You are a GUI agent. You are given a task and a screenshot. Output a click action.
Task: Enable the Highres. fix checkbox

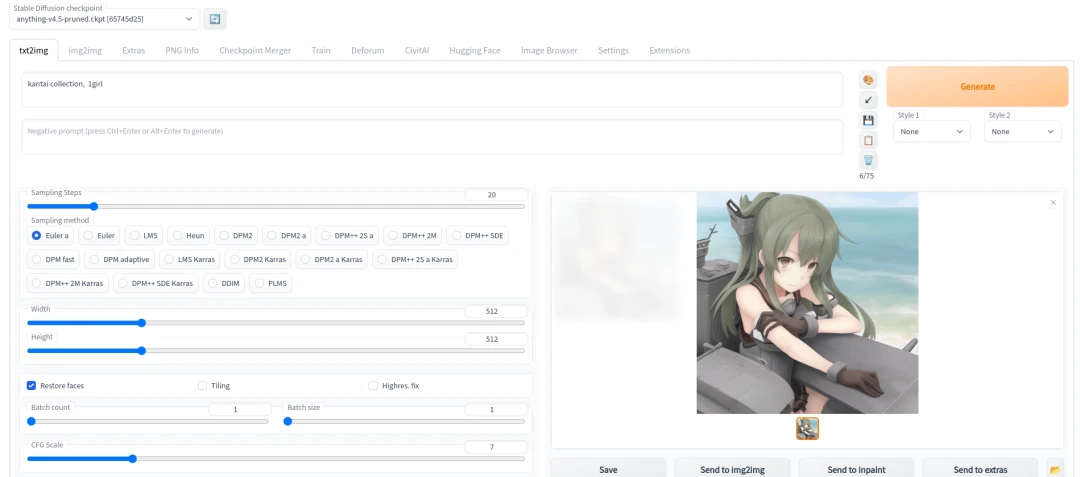[x=373, y=385]
